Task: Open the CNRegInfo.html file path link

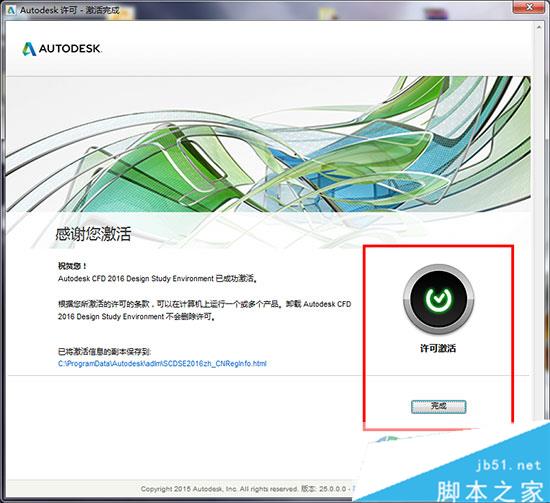Action: click(162, 363)
